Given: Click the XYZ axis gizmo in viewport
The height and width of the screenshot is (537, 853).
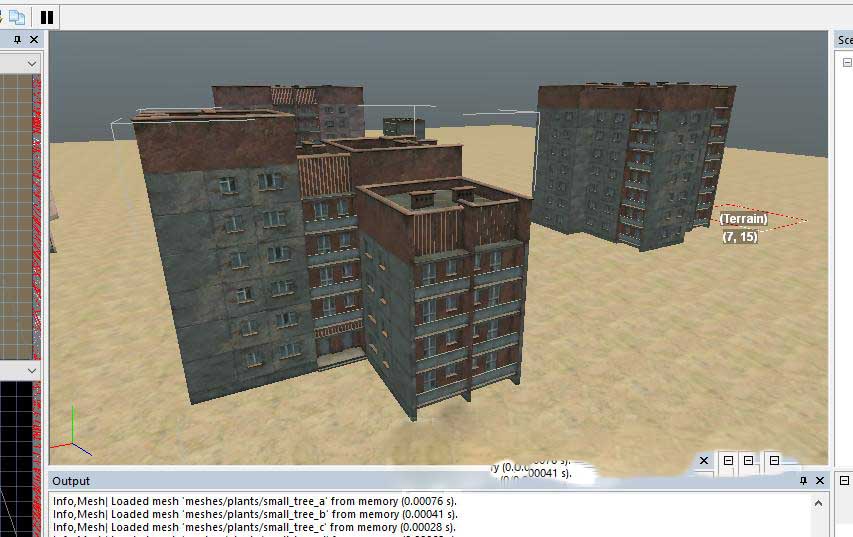Looking at the screenshot, I should (70, 430).
